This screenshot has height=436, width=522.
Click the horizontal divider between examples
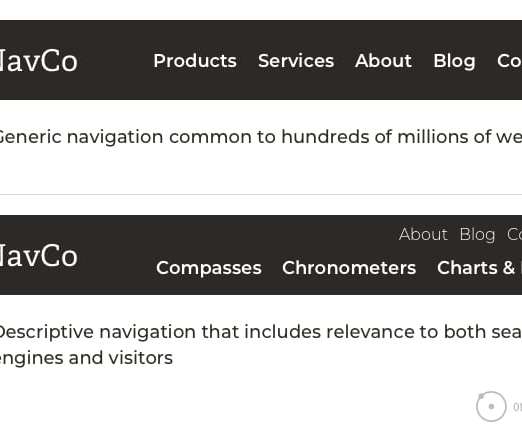(261, 194)
